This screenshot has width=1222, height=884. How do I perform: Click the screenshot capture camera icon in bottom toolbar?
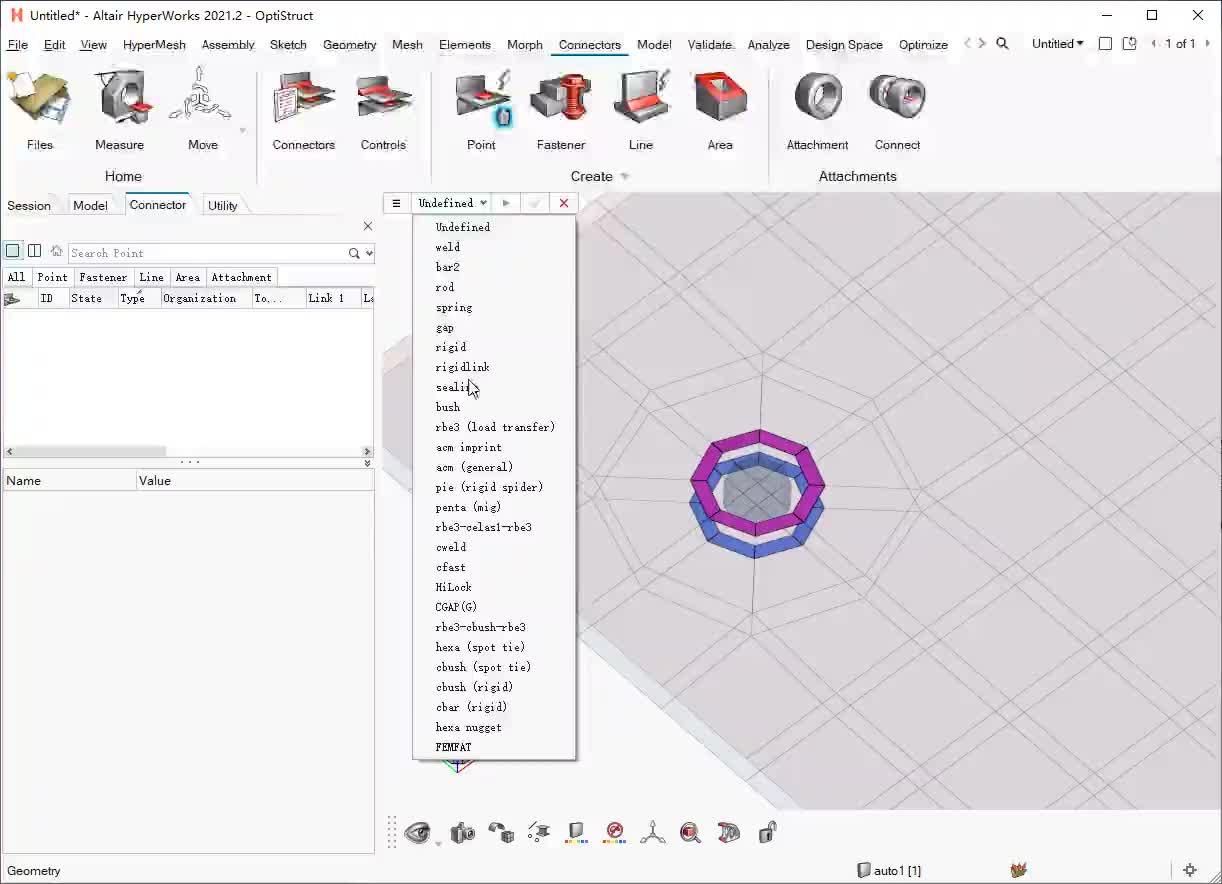tap(462, 832)
